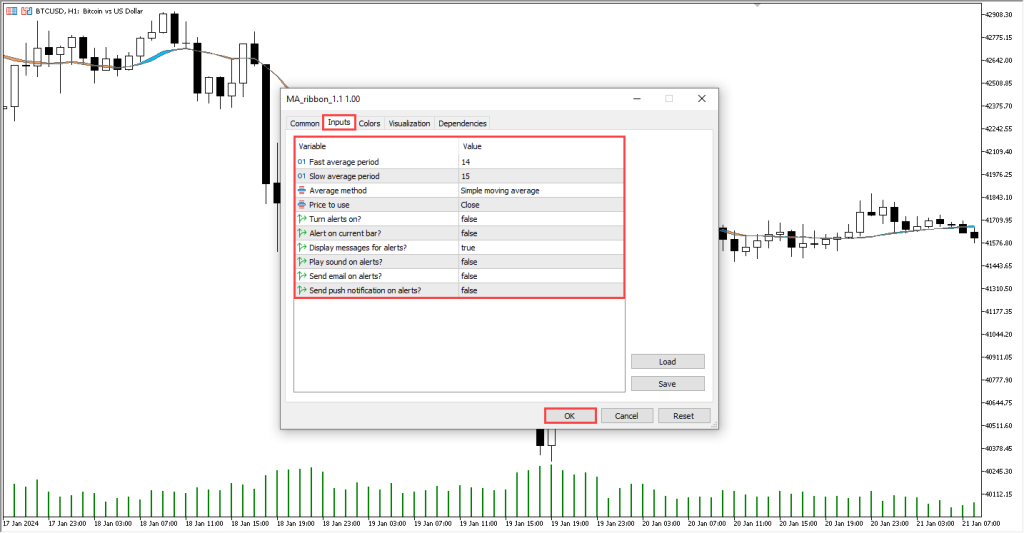Click the Save button
Screen dimensions: 1024x533
(x=667, y=384)
